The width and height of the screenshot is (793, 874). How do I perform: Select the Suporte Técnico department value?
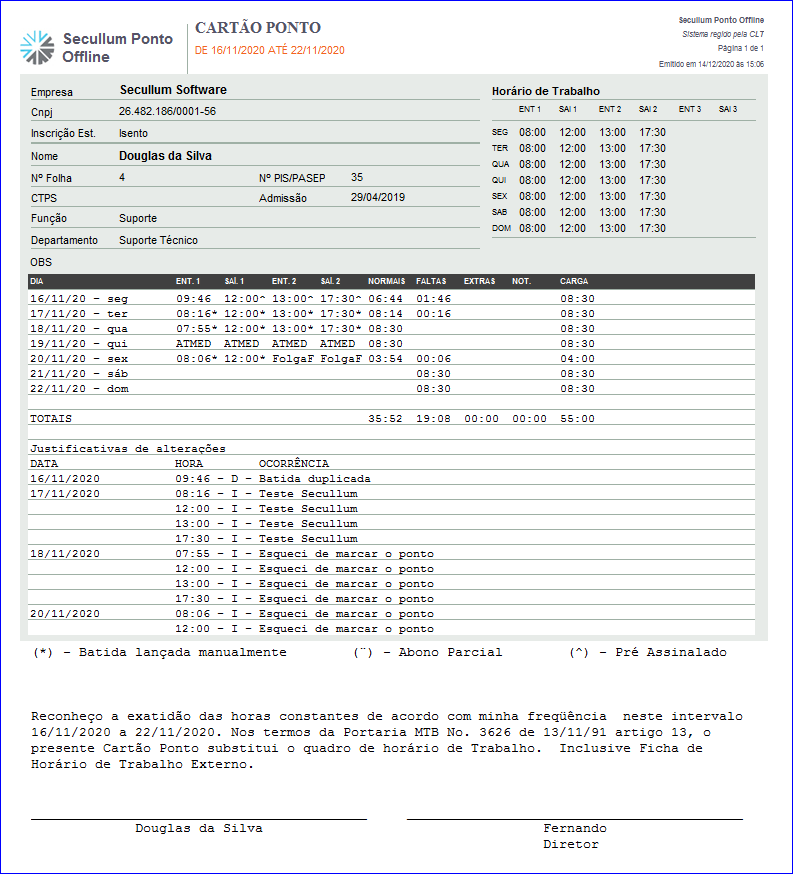point(158,240)
